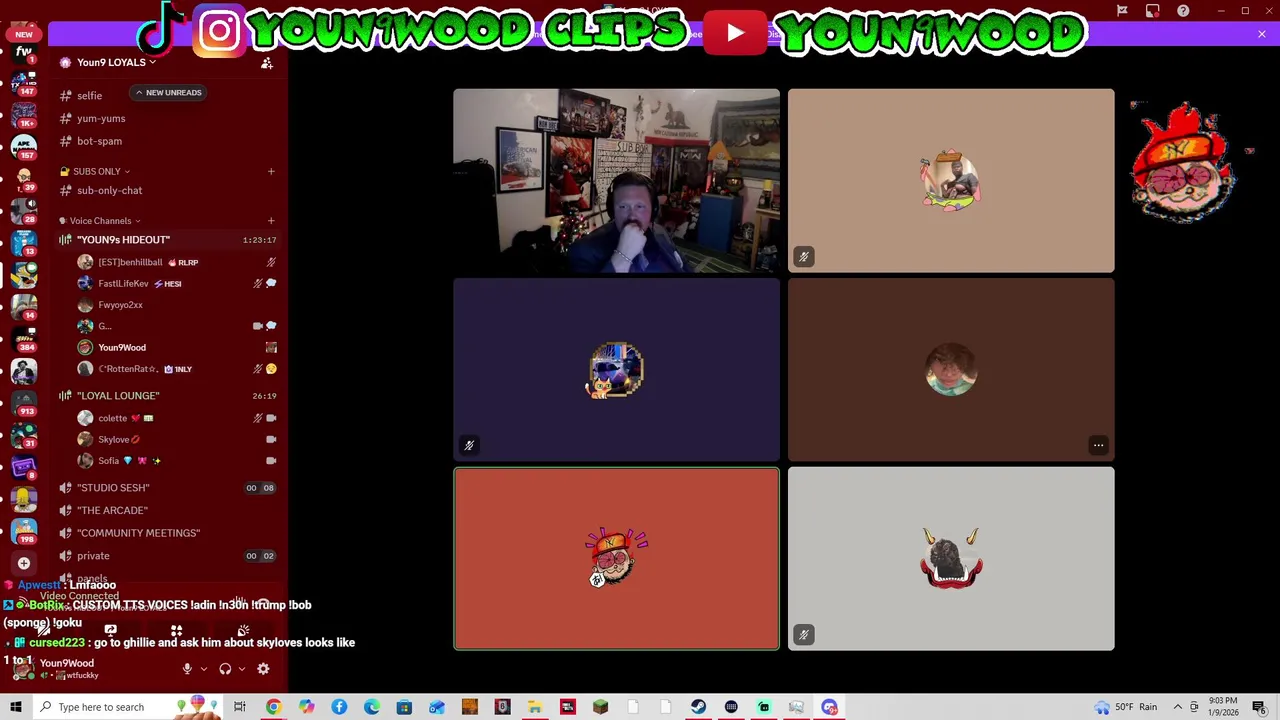Open the activities button in voice controls

(x=177, y=630)
